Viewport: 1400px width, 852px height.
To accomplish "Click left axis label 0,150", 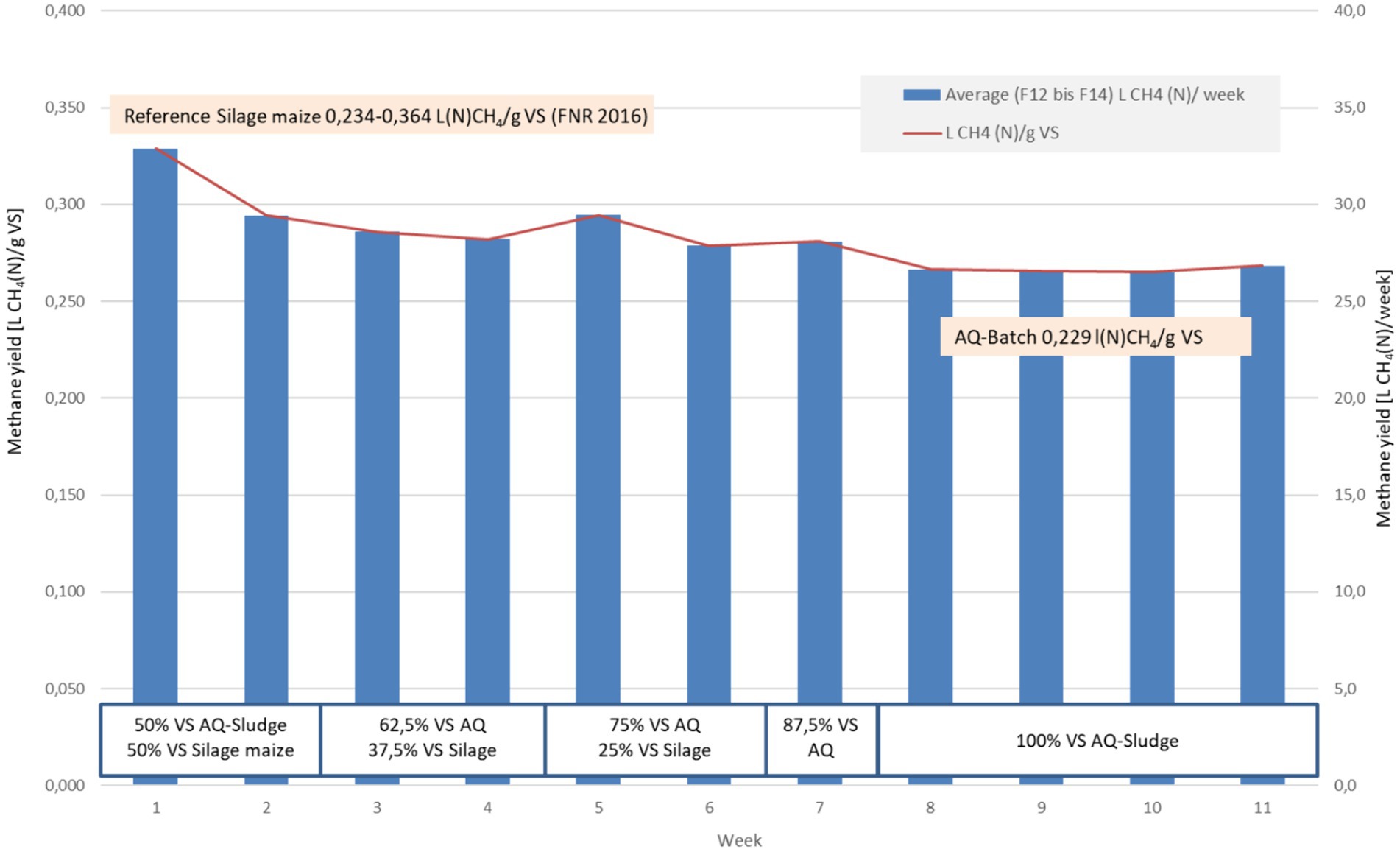I will [65, 495].
